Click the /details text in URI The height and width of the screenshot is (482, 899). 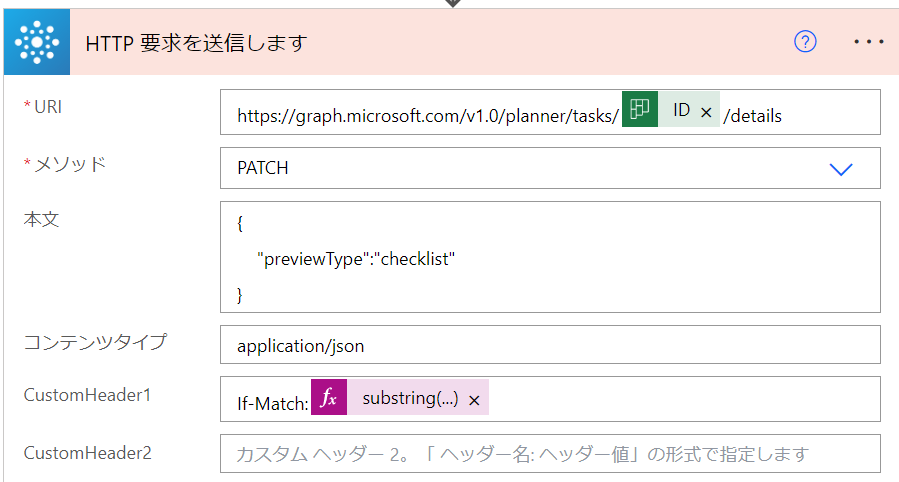[x=752, y=116]
